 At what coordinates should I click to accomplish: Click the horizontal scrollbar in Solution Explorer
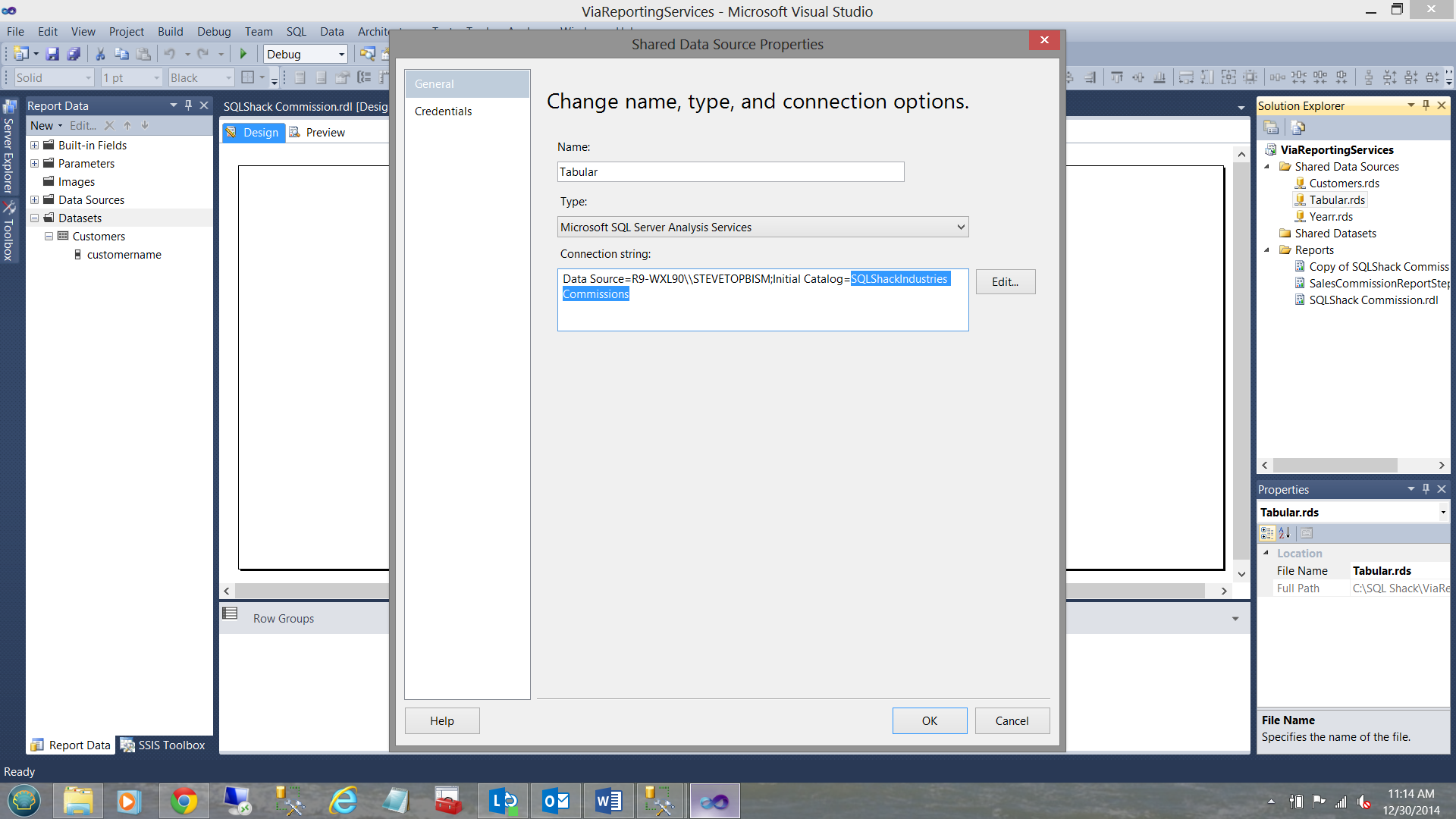(x=1335, y=465)
